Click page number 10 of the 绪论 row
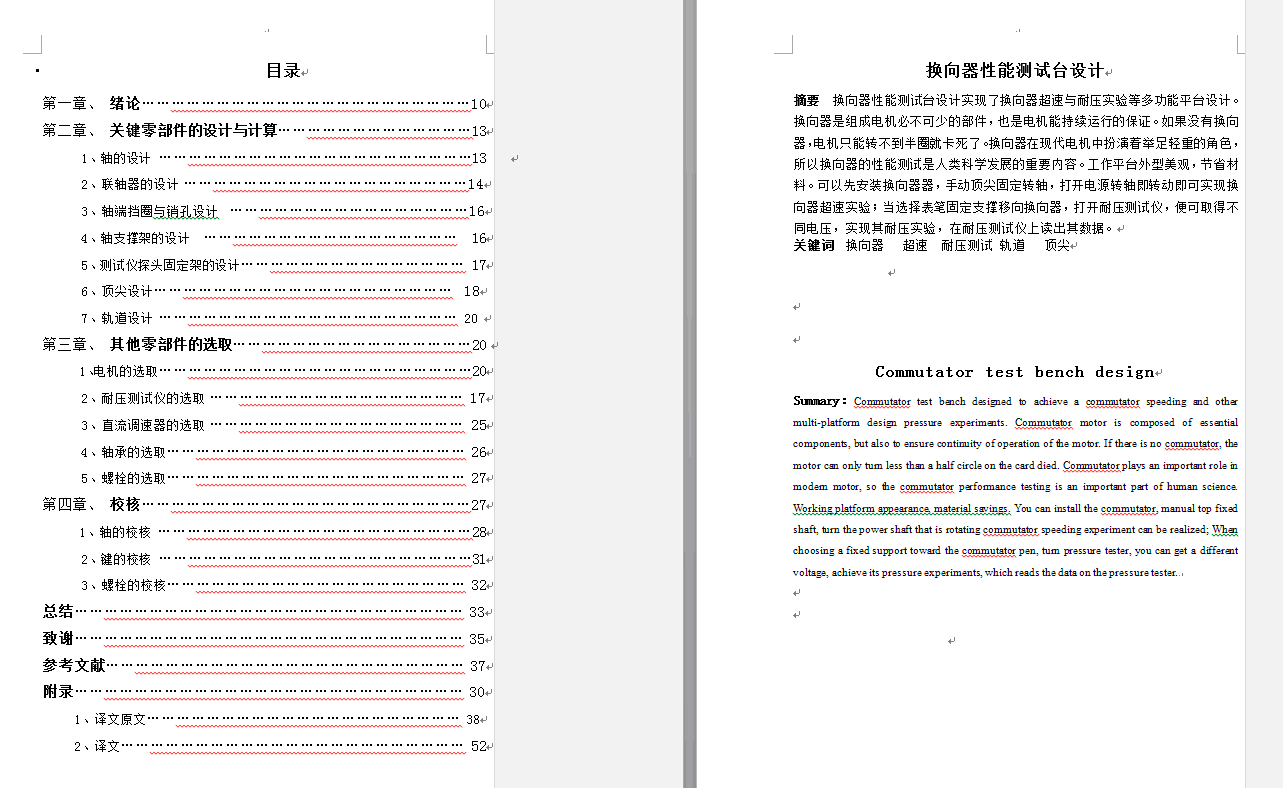Image resolution: width=1283 pixels, height=788 pixels. coord(478,104)
